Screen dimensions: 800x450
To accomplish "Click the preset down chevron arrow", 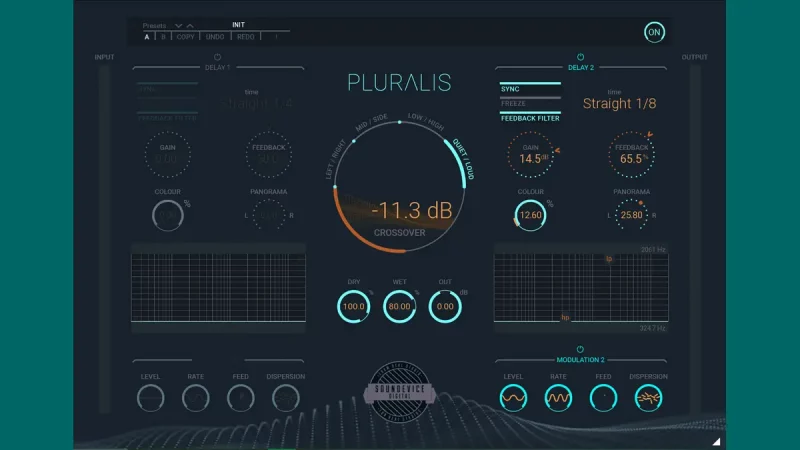I will point(178,25).
